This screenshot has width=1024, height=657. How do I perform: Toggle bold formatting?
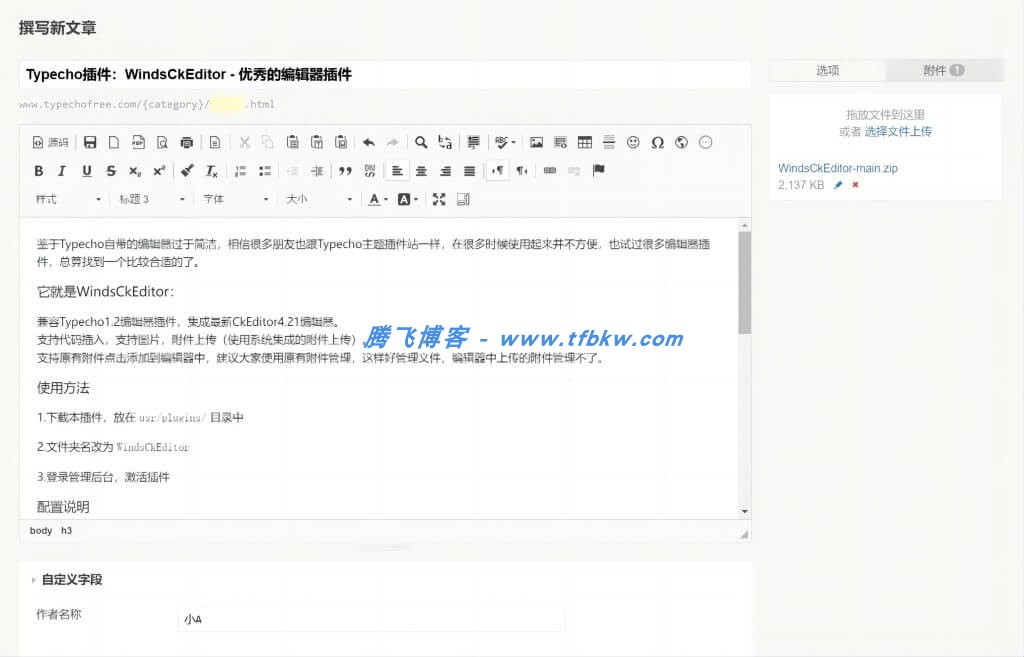(37, 170)
